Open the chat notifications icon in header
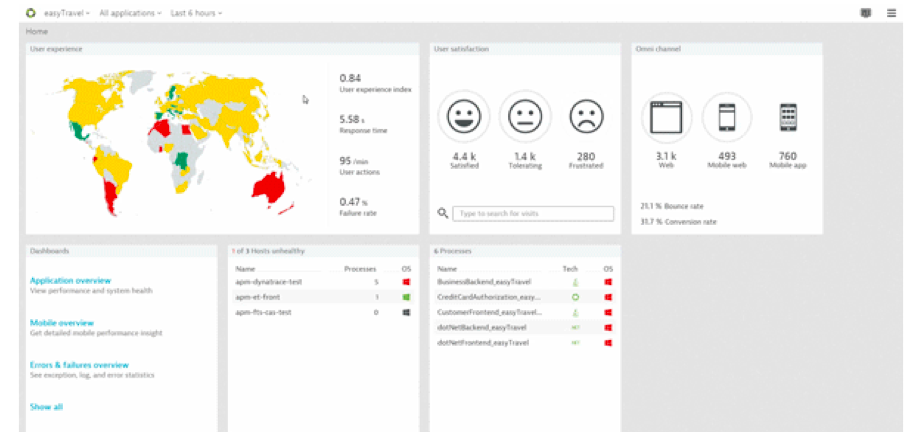 (865, 13)
